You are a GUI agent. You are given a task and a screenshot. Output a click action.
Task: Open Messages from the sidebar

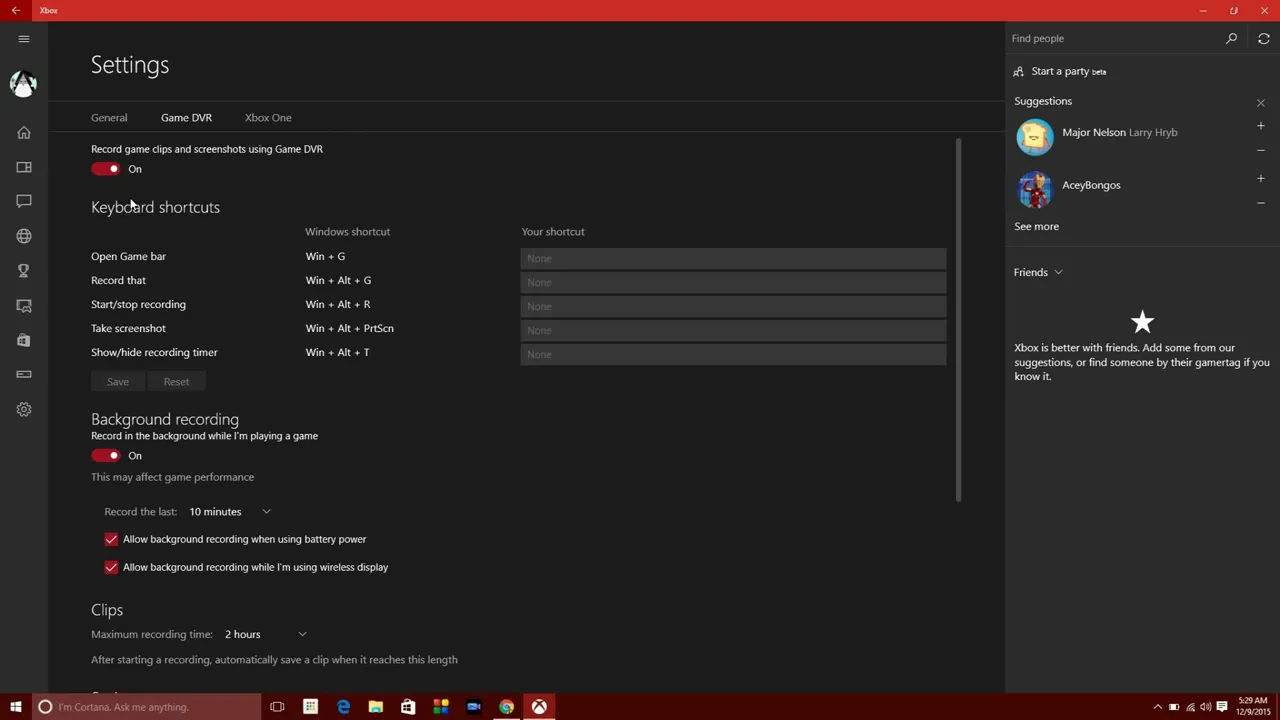tap(24, 201)
